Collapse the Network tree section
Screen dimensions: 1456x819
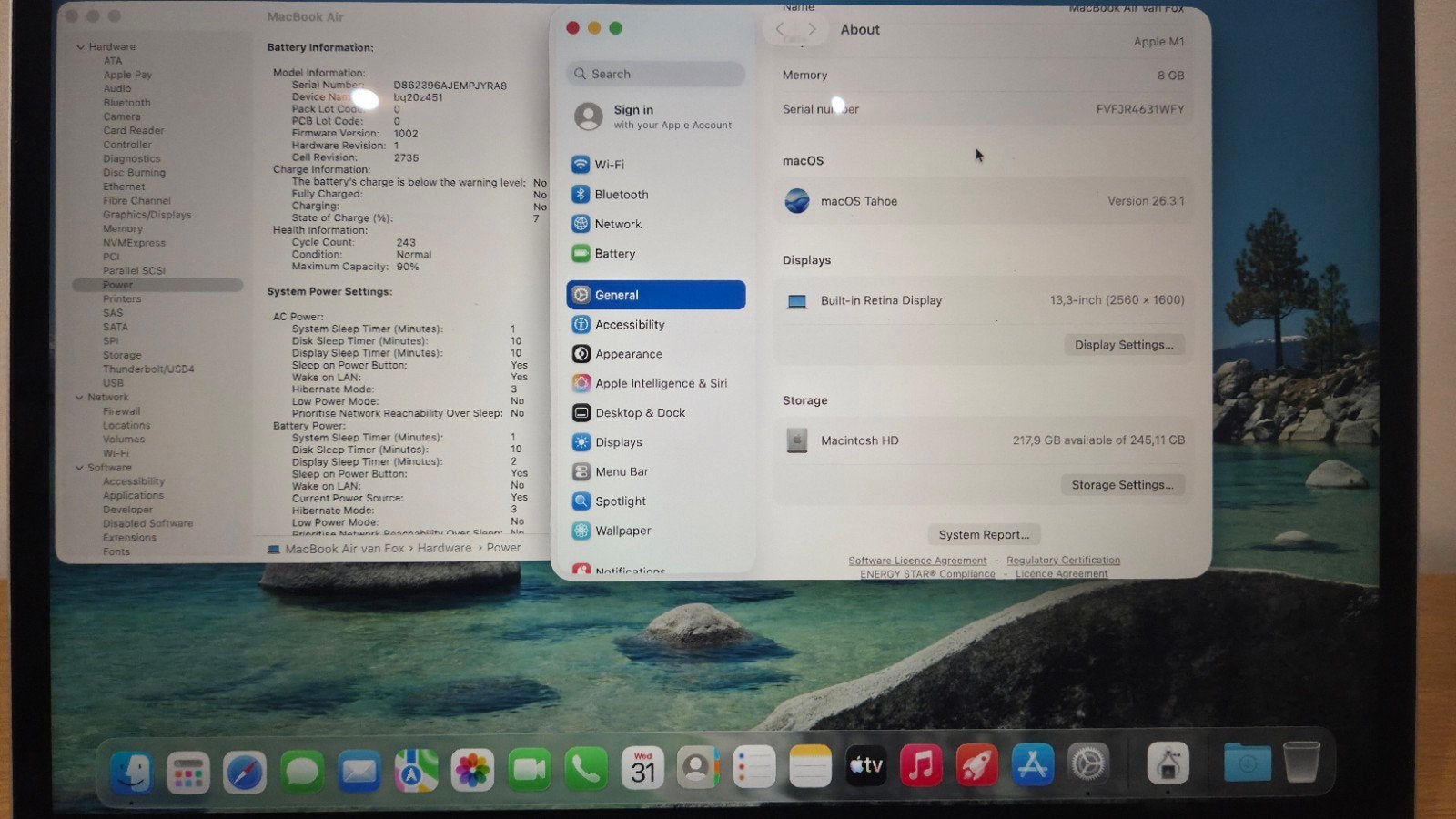[79, 398]
